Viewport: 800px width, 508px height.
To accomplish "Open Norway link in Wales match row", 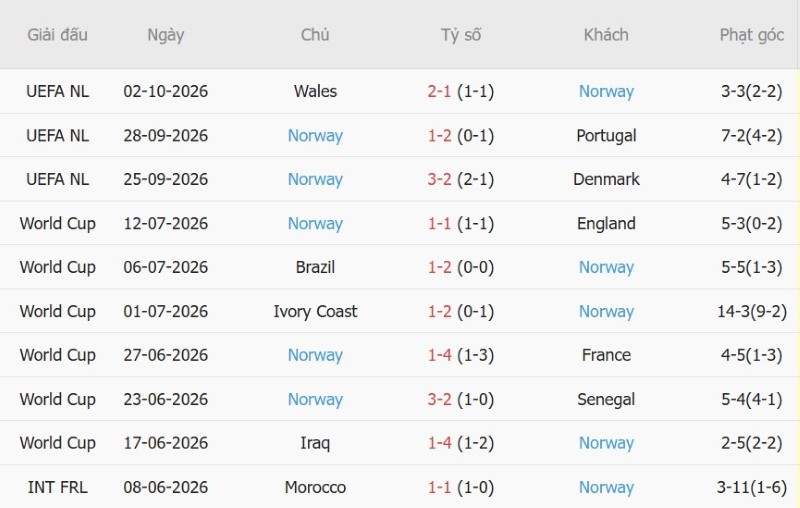I will [606, 91].
